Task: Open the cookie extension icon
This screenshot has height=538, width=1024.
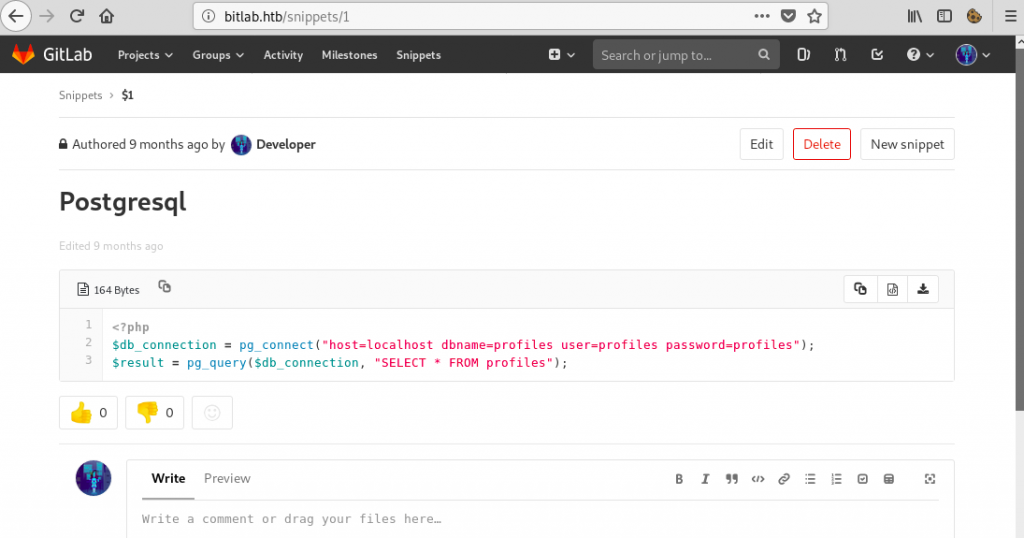Action: (974, 16)
